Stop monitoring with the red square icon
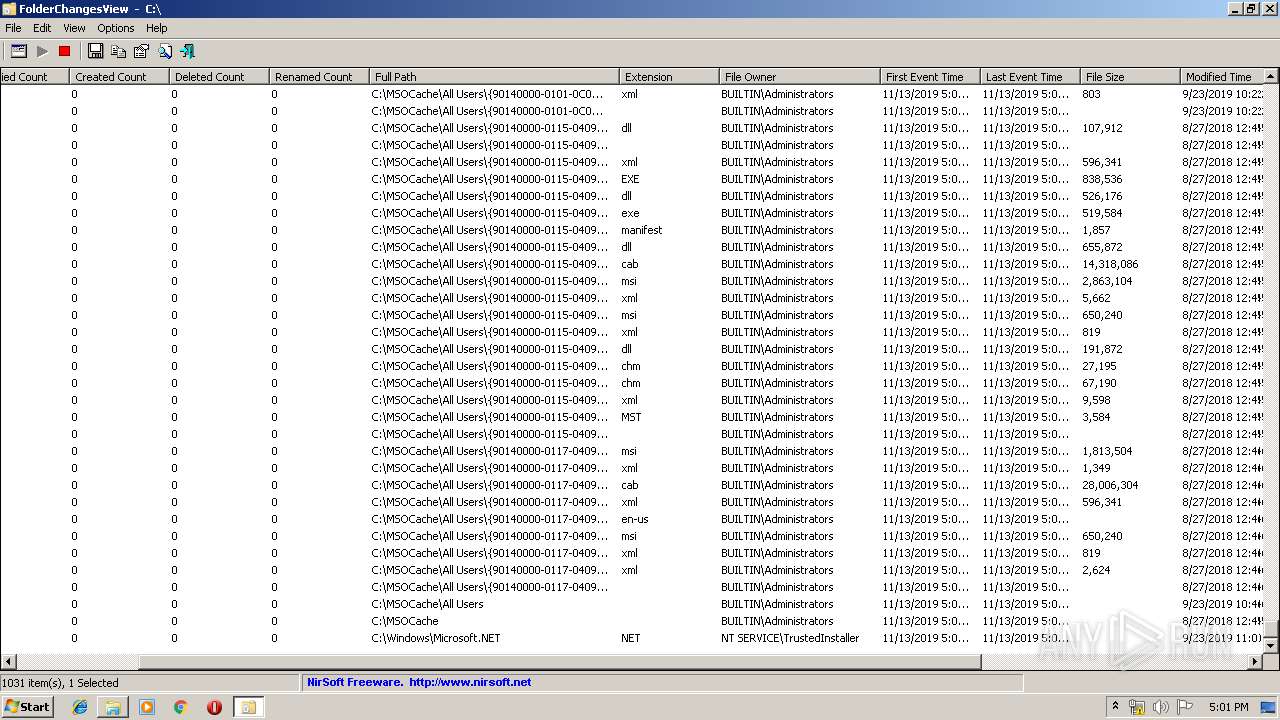The image size is (1280, 720). (x=65, y=51)
